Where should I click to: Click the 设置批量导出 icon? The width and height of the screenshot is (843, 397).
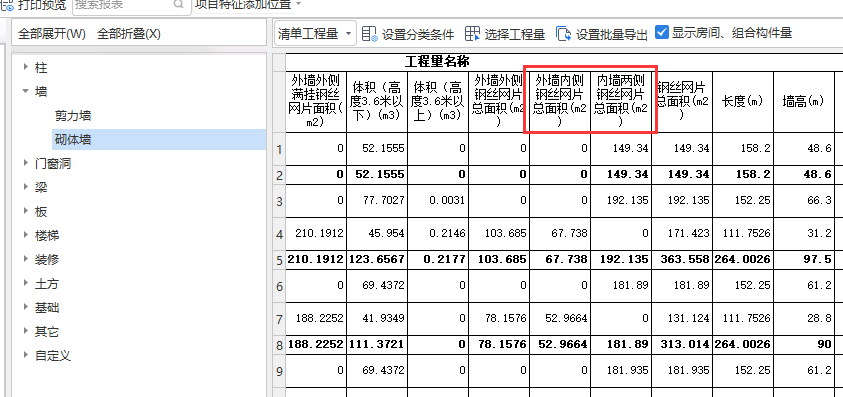pyautogui.click(x=563, y=34)
